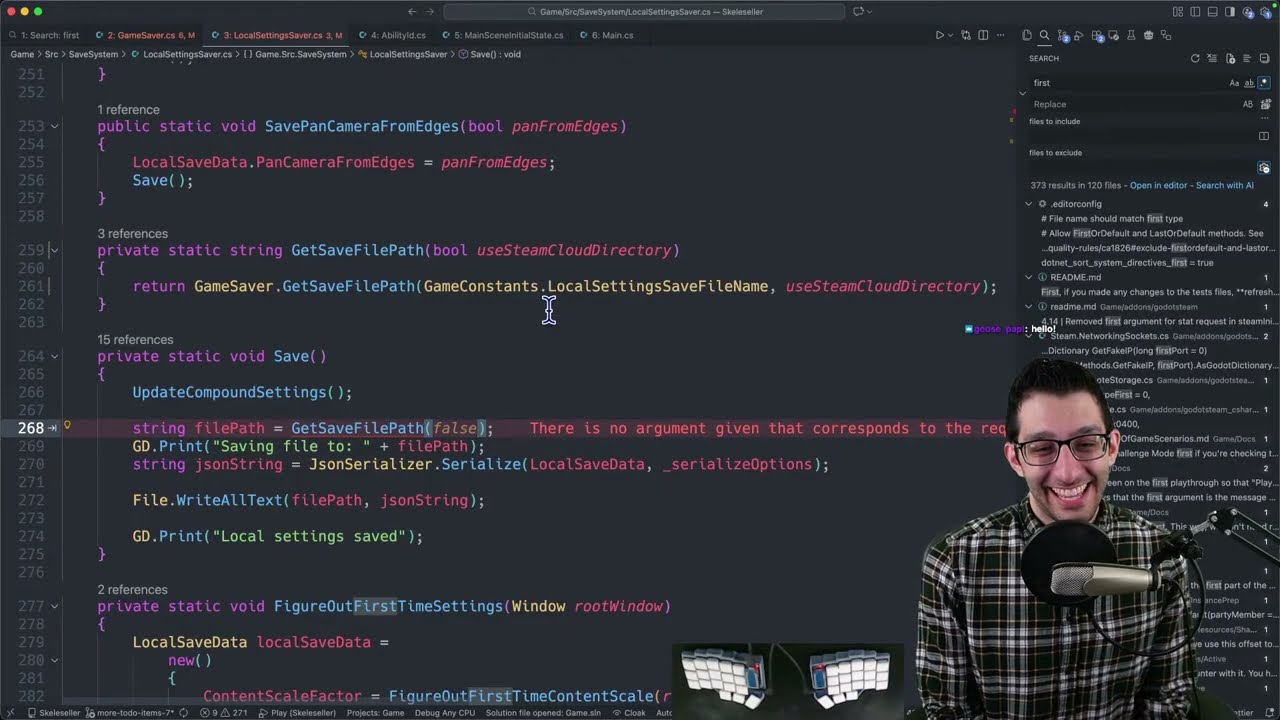Open changes compare icon in editor toolbar
The image size is (1280, 720).
966,35
